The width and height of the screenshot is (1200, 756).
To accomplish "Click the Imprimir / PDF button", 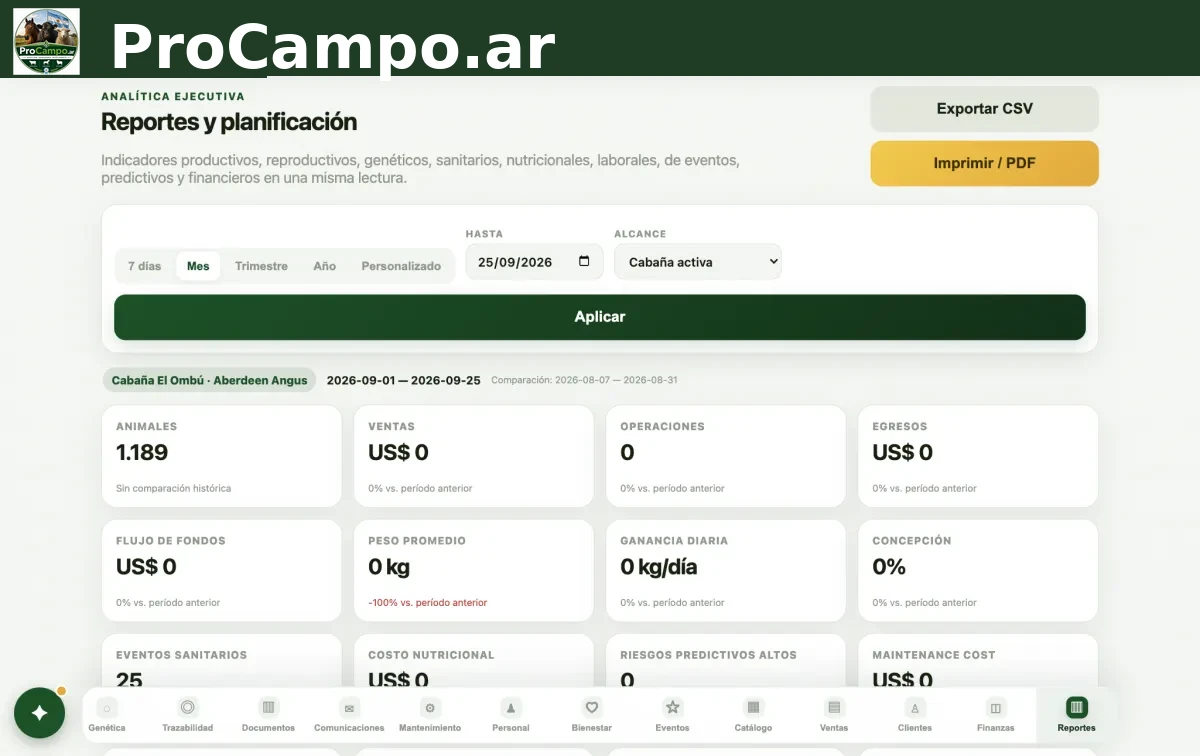I will click(x=985, y=163).
